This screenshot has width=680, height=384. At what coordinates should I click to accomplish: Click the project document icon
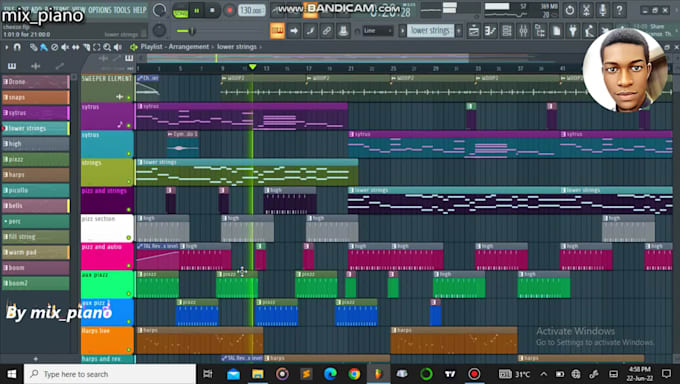tap(556, 31)
